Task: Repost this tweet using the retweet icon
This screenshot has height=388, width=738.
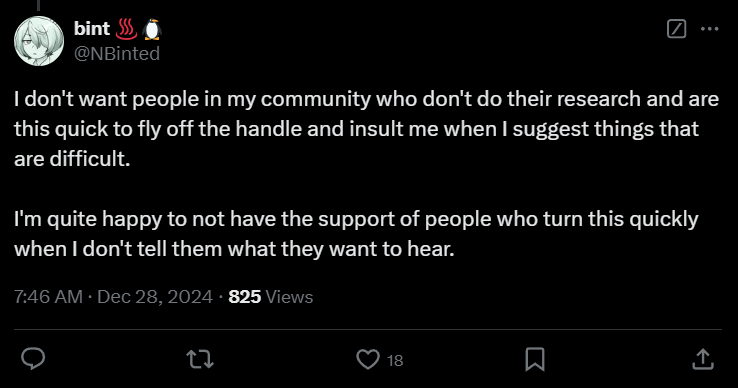Action: [201, 360]
